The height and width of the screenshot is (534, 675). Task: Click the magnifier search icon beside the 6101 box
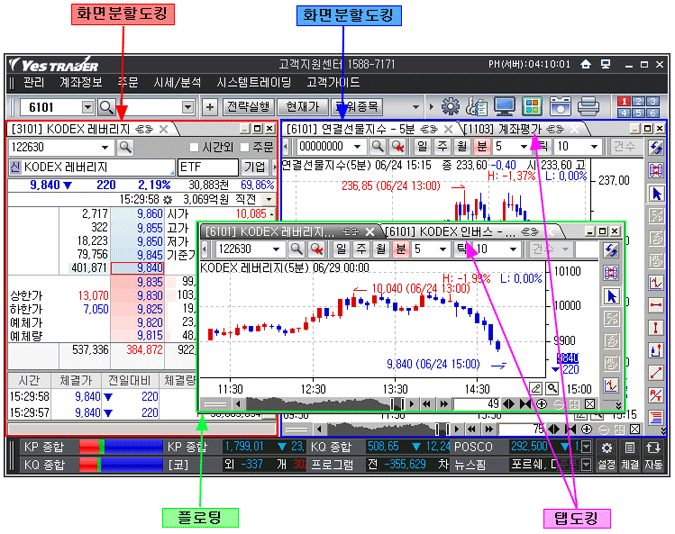pyautogui.click(x=107, y=107)
